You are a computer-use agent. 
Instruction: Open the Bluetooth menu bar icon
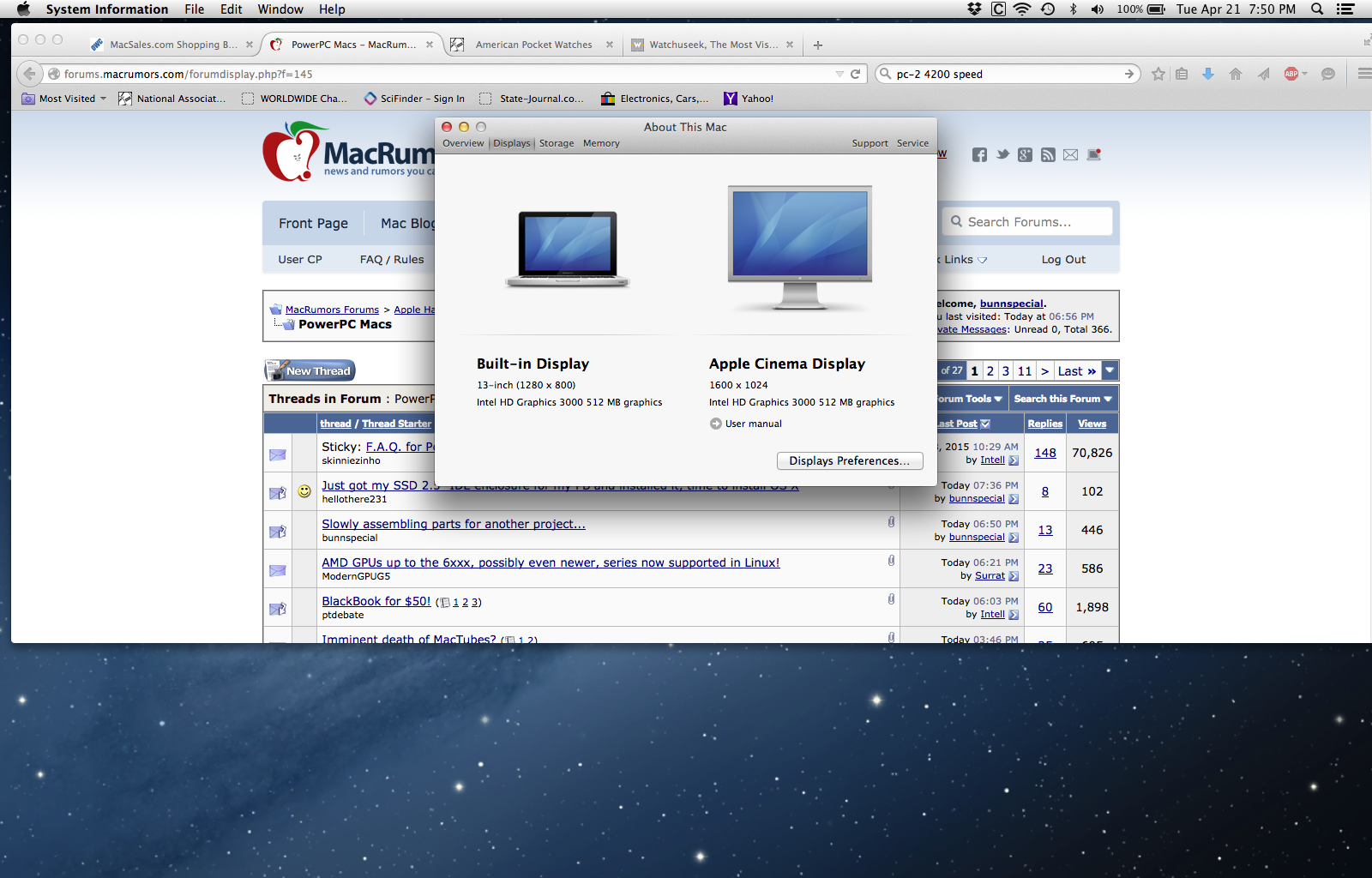1073,9
